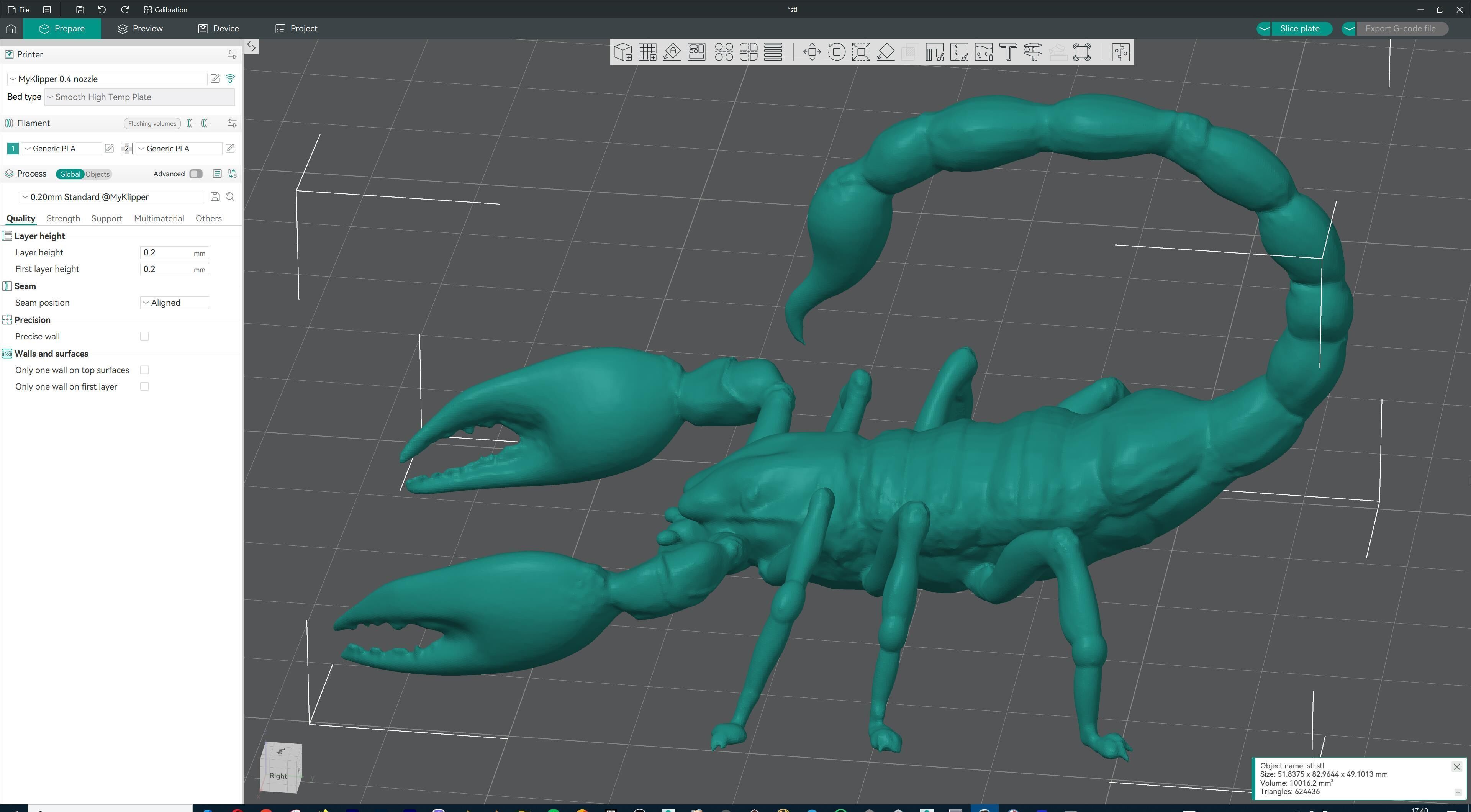Open the Bed type dropdown
Viewport: 1471px width, 812px height.
pos(139,97)
